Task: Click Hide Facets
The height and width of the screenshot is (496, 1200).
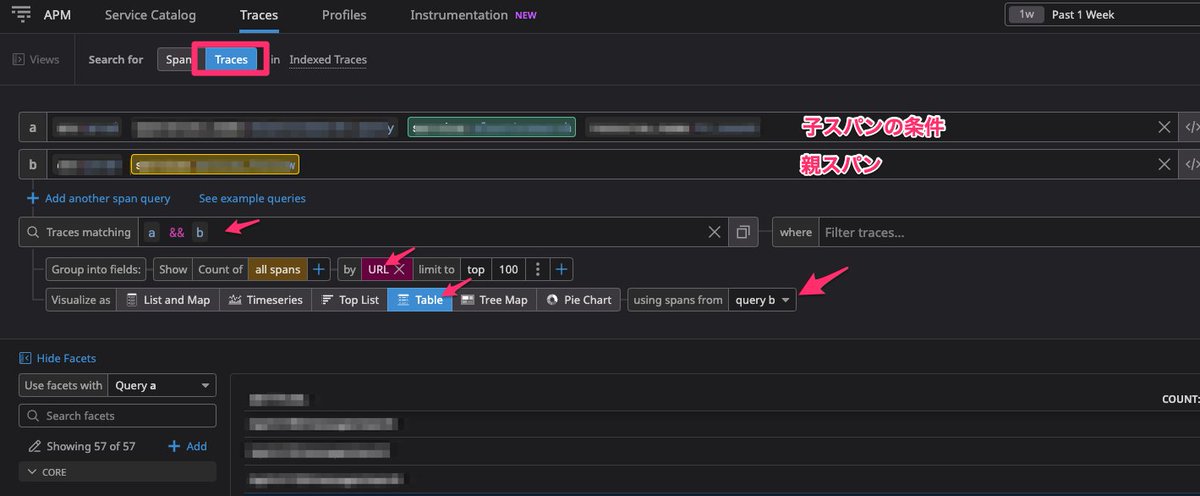Action: [x=58, y=358]
